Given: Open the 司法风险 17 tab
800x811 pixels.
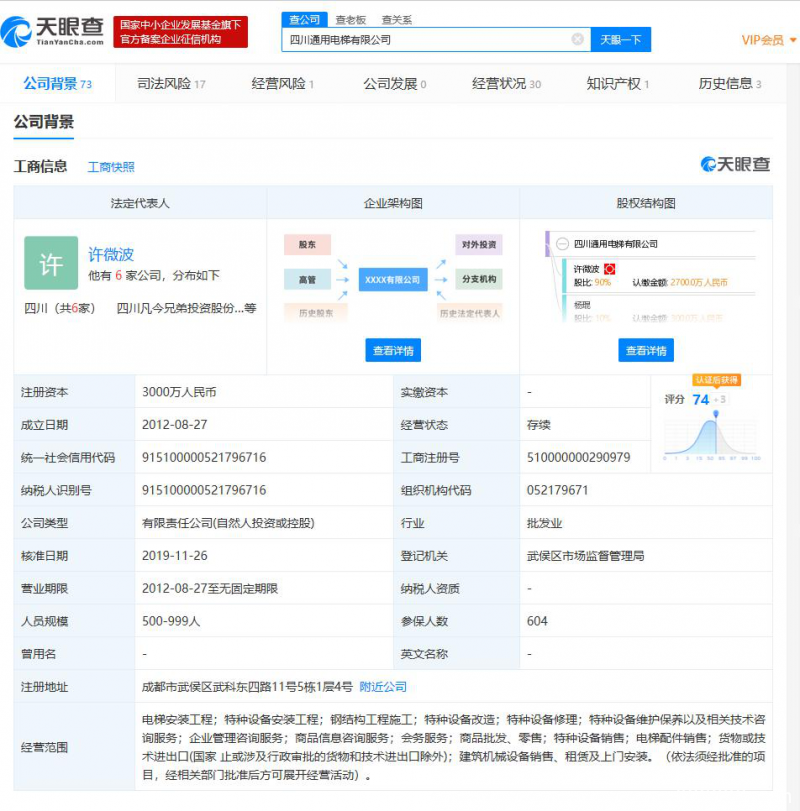Looking at the screenshot, I should [x=171, y=83].
